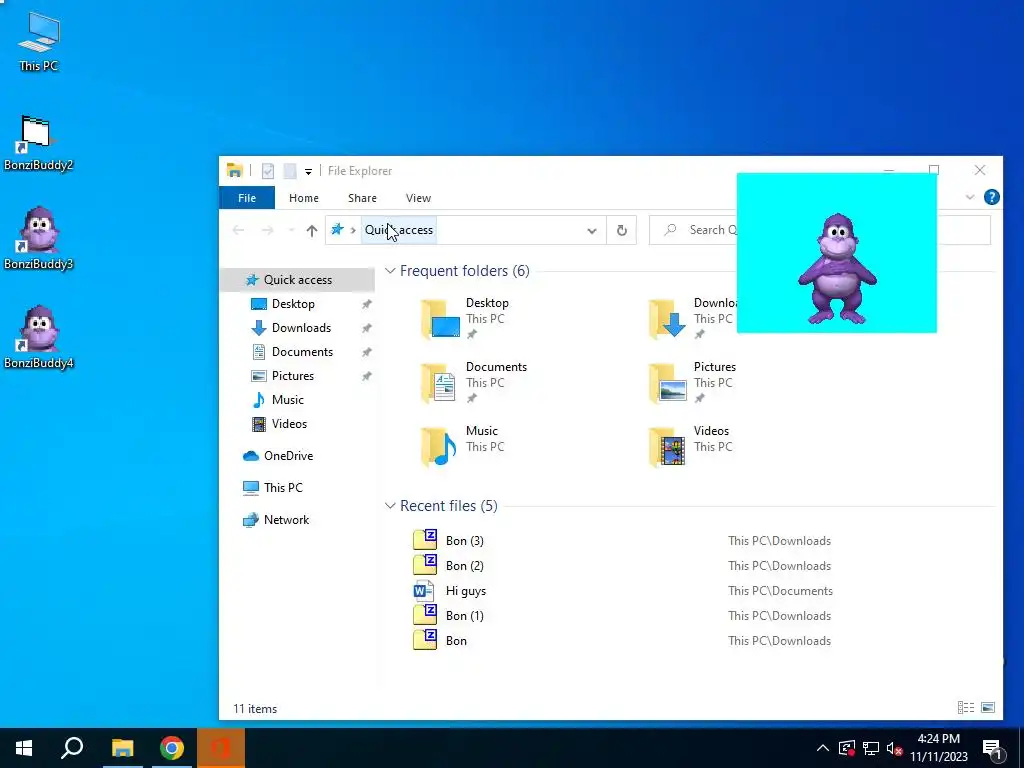Click the Office taskbar icon
The image size is (1024, 768).
click(x=221, y=748)
